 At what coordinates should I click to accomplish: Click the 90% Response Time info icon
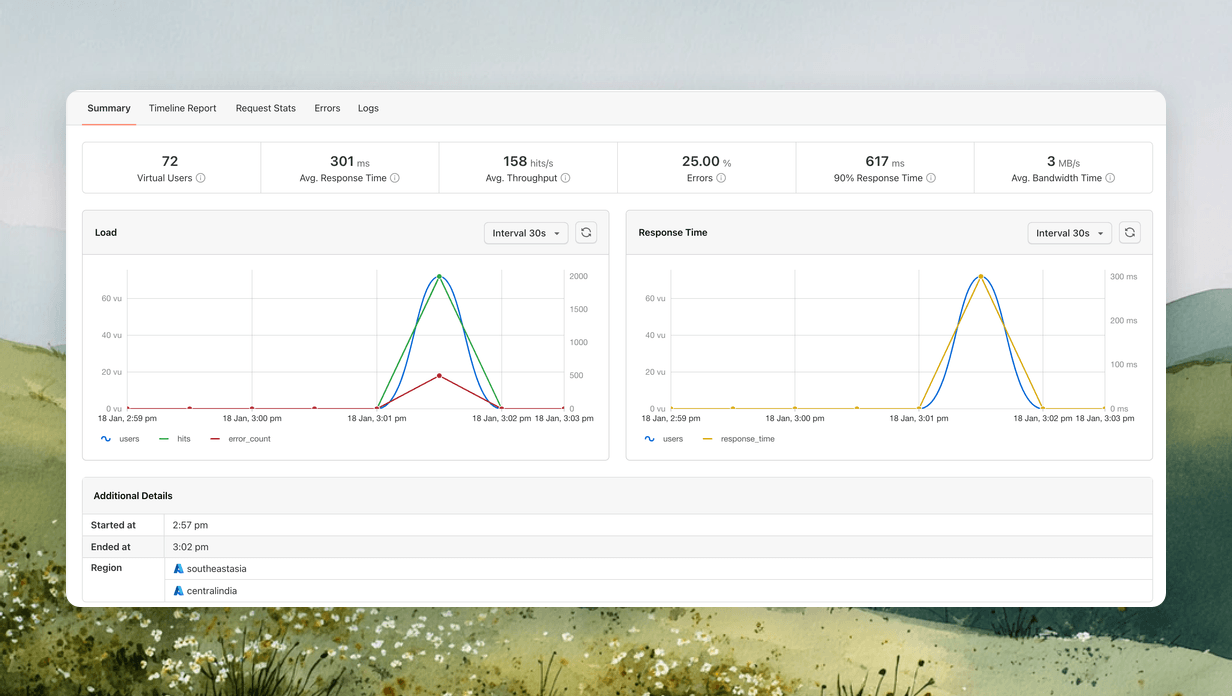click(931, 178)
